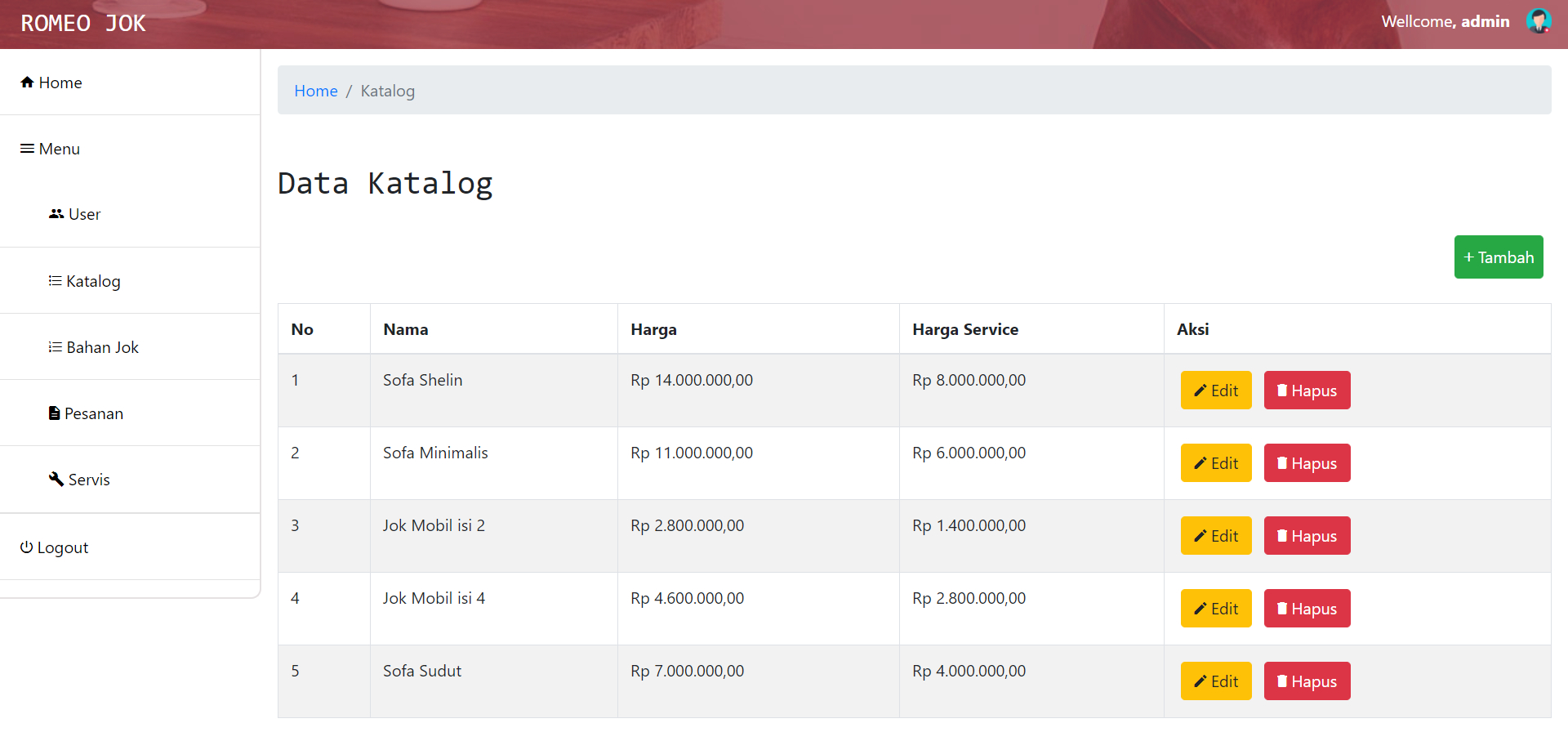This screenshot has width=1568, height=750.
Task: Open the Servis menu item
Action: click(x=88, y=480)
